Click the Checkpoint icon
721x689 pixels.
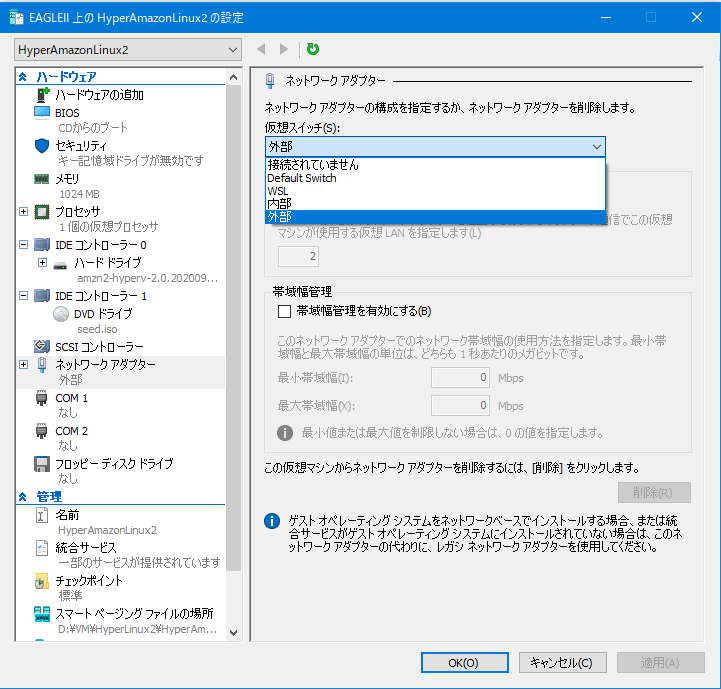click(x=42, y=581)
